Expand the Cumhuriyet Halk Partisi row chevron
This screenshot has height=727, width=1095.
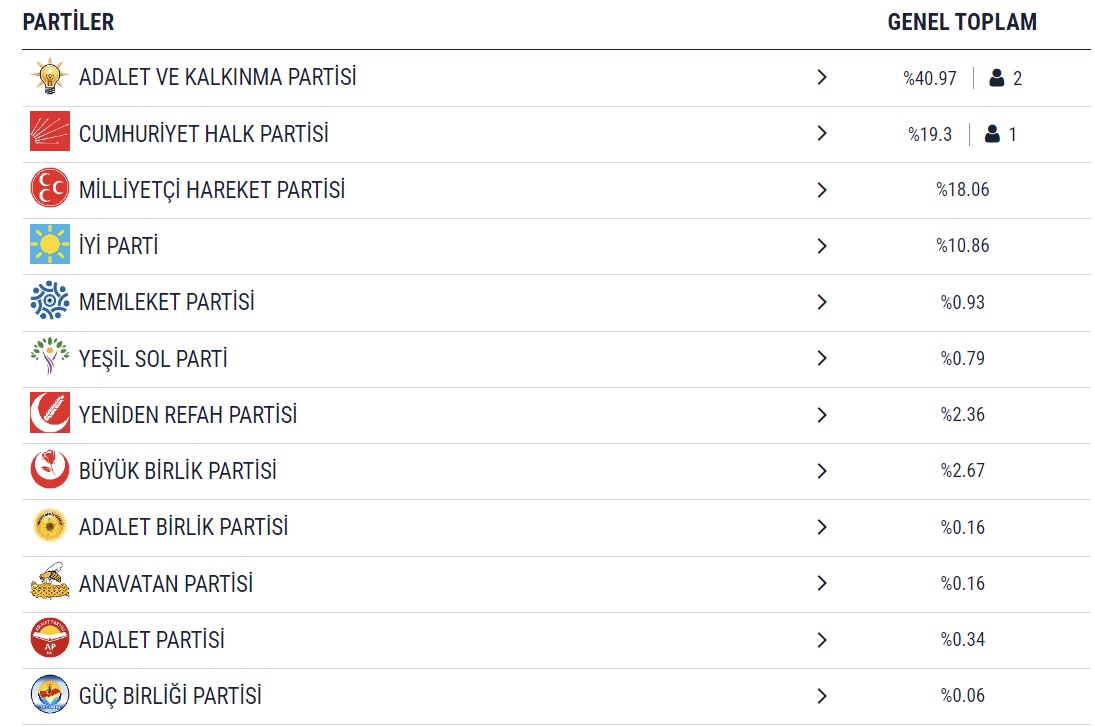(x=822, y=133)
